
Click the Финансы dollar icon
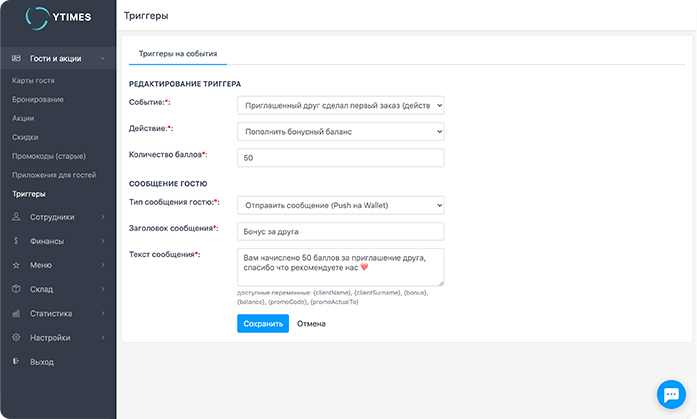click(16, 241)
